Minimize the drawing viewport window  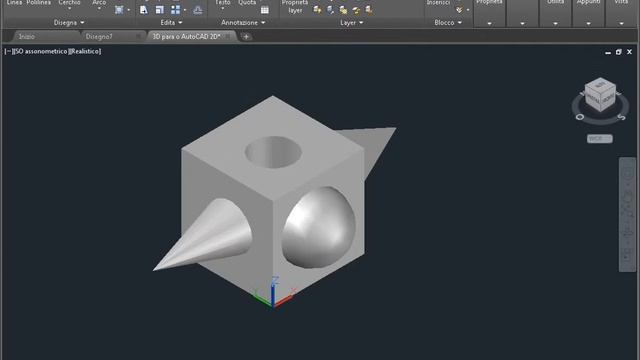coord(608,52)
